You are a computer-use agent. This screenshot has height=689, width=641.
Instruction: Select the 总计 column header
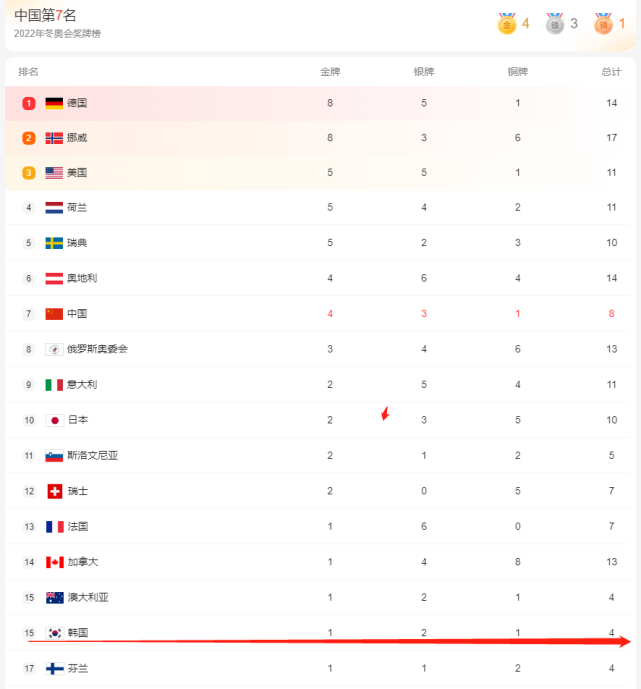[x=611, y=72]
